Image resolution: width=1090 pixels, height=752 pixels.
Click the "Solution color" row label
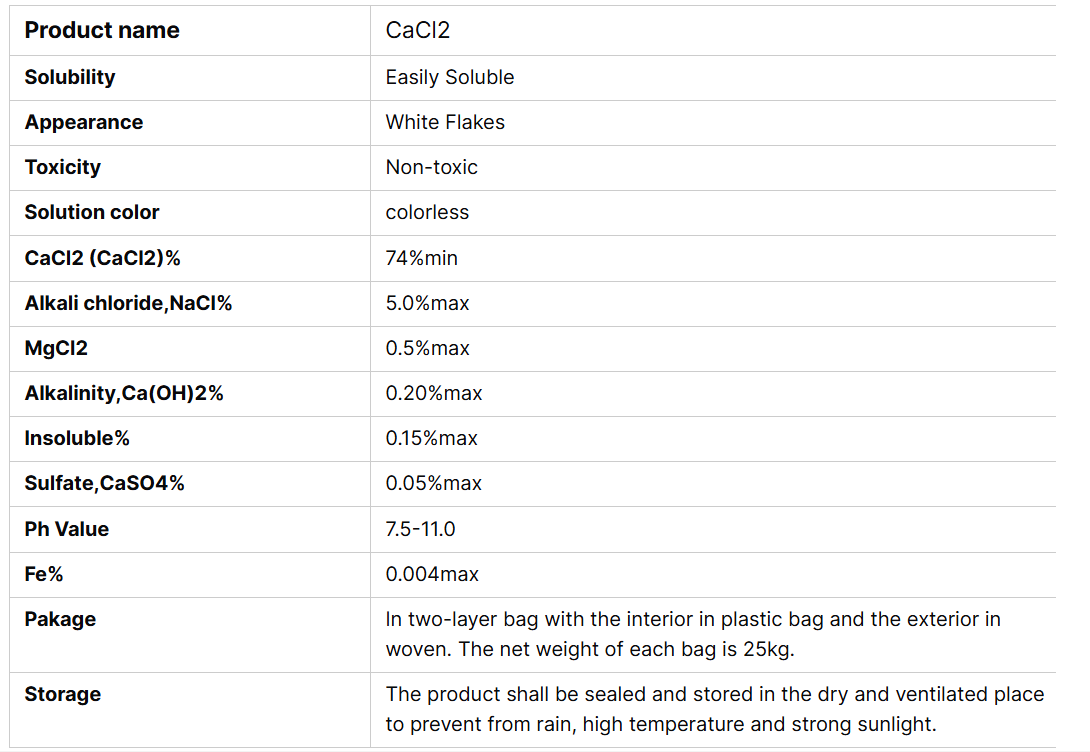coord(92,212)
